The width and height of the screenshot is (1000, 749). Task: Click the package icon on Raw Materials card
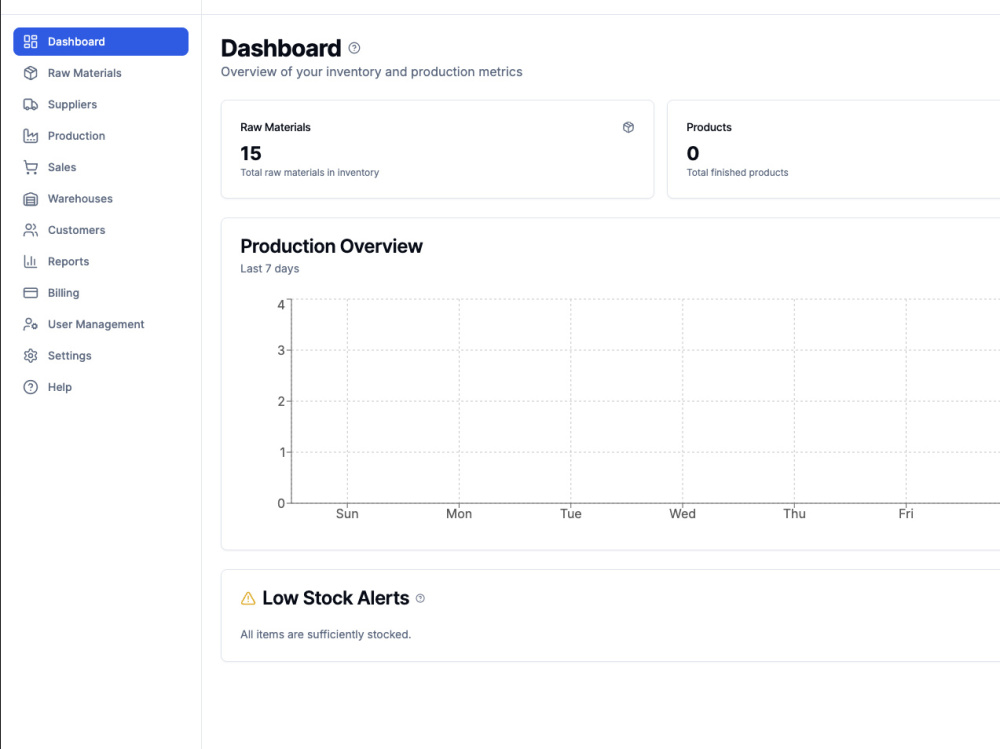(628, 127)
